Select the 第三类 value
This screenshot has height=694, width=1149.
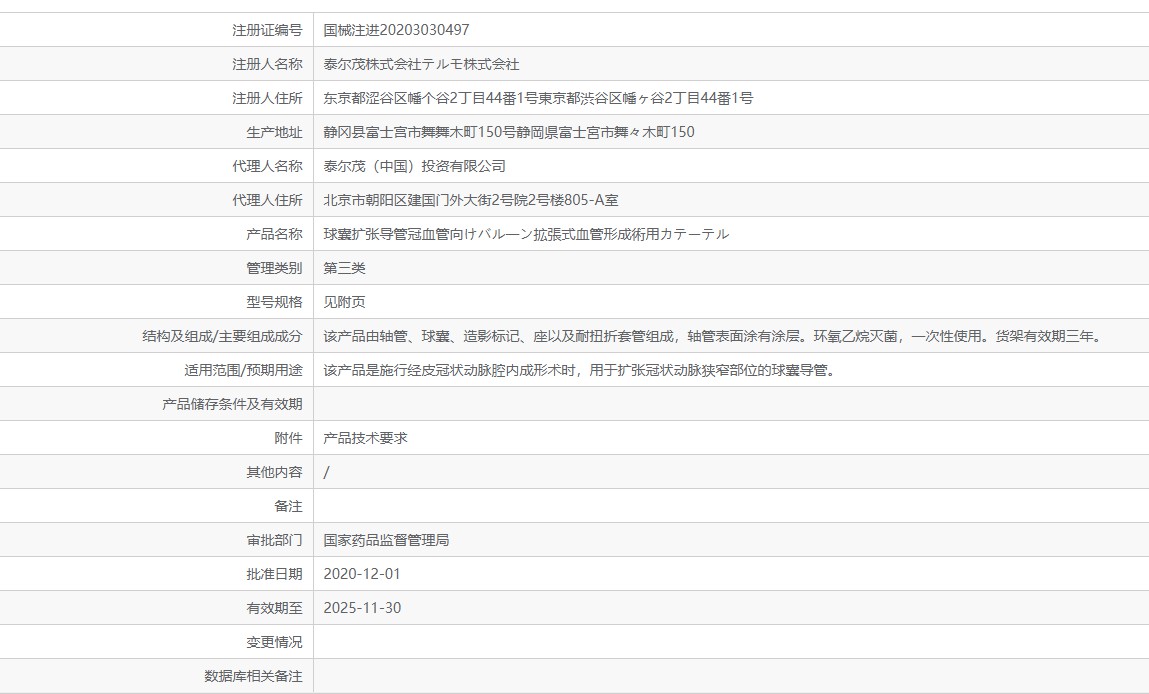[x=344, y=268]
